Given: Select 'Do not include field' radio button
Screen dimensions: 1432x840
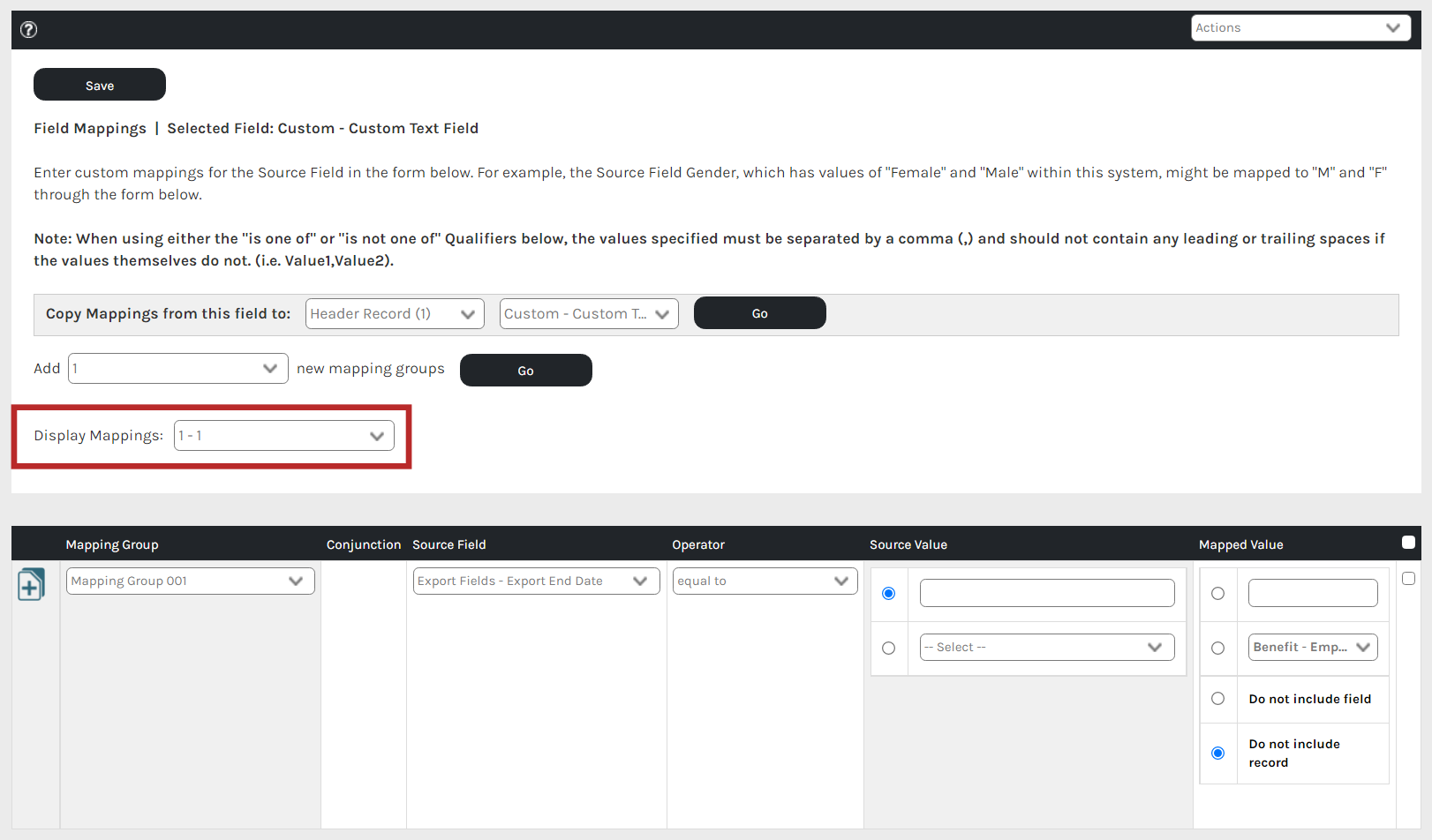Looking at the screenshot, I should (1218, 699).
